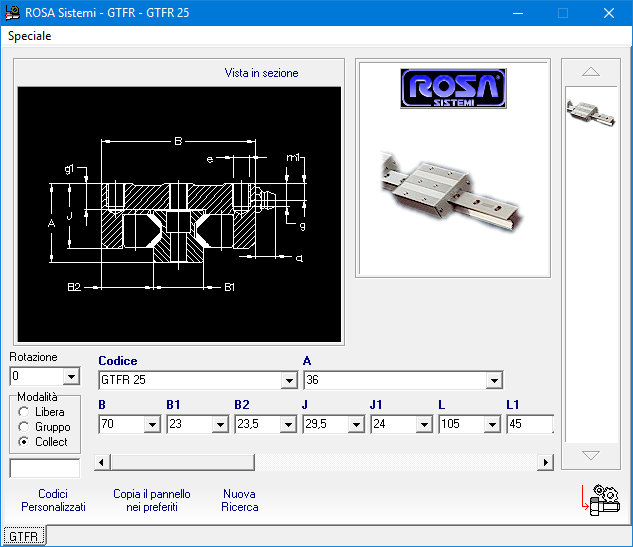
Task: Click the thumbnail list down arrow
Action: pyautogui.click(x=591, y=455)
